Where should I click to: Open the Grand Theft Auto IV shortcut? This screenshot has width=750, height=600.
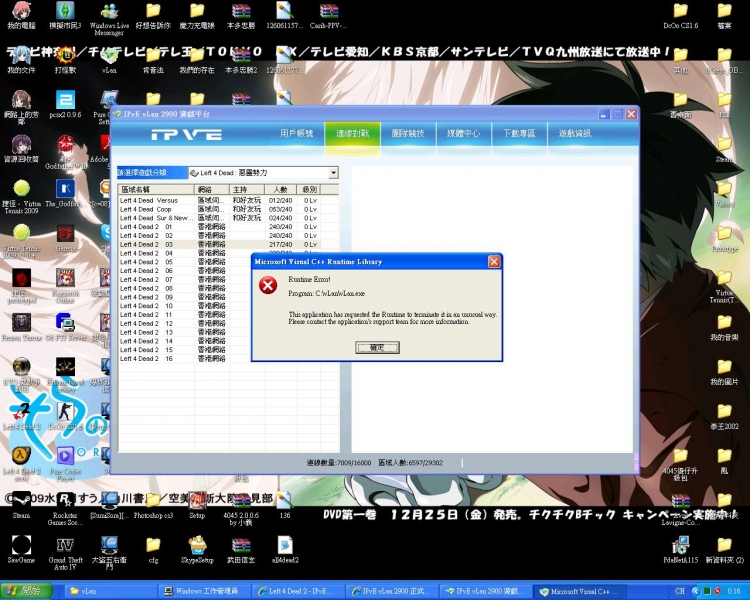pos(65,545)
